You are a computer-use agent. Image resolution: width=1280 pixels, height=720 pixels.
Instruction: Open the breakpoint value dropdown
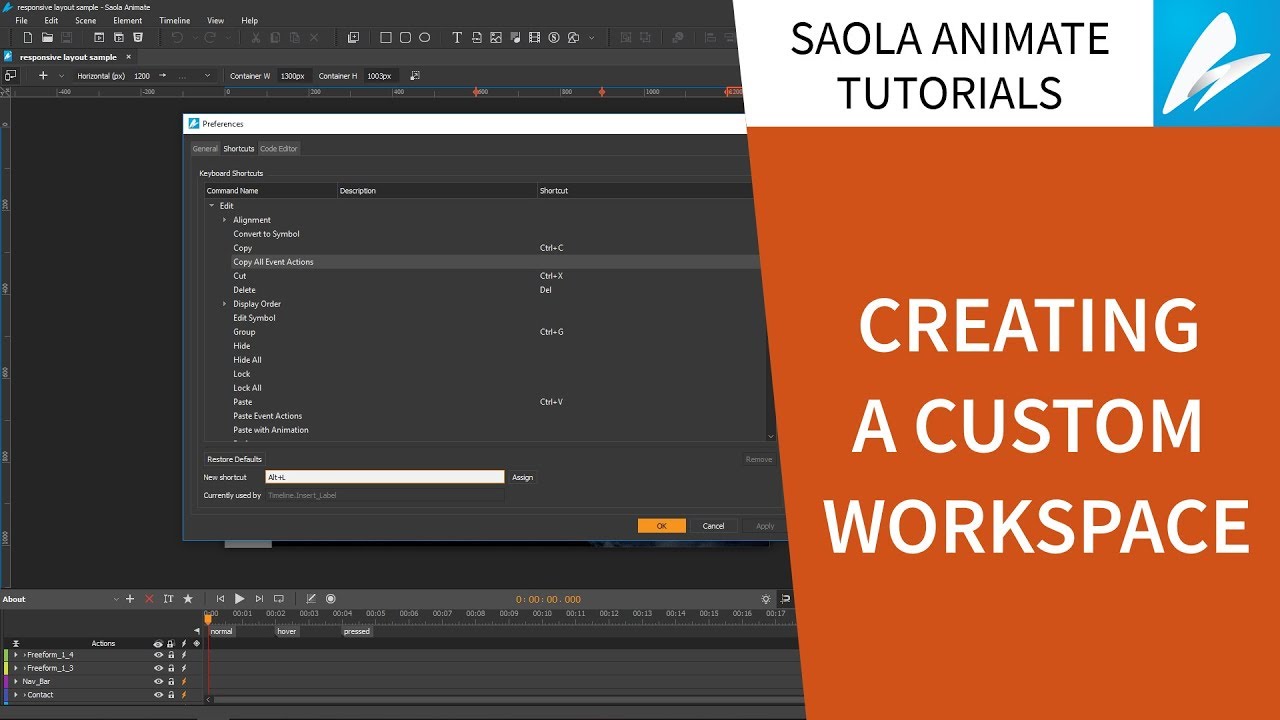pyautogui.click(x=207, y=76)
